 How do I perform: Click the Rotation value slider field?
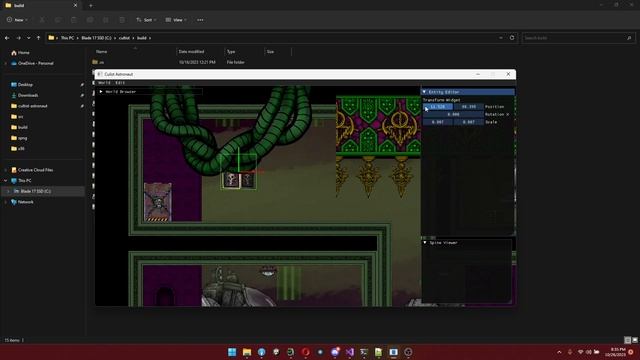(x=453, y=114)
